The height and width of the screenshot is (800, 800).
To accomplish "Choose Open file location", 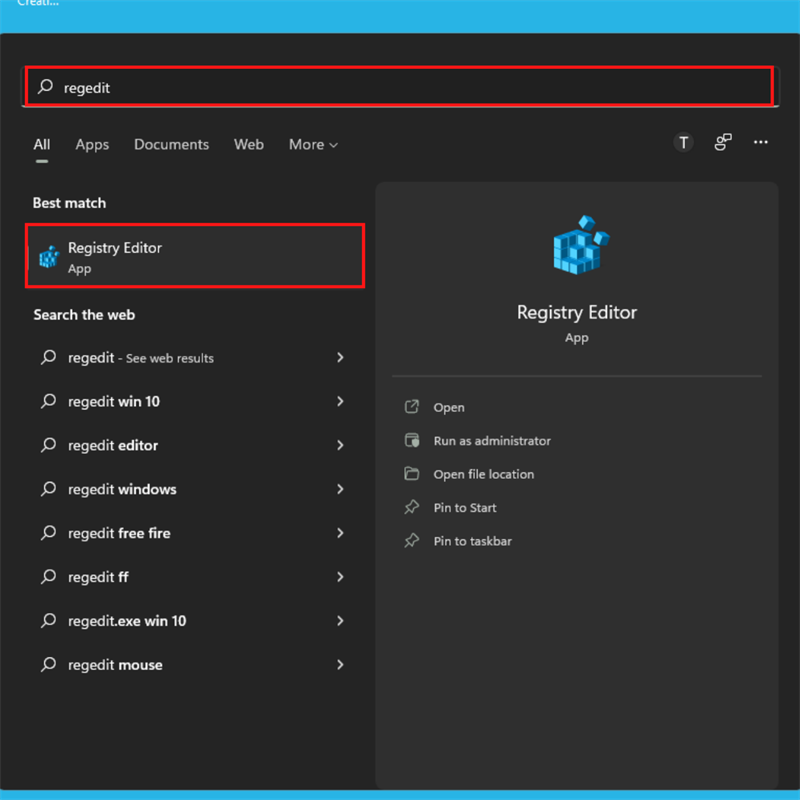I will point(484,474).
